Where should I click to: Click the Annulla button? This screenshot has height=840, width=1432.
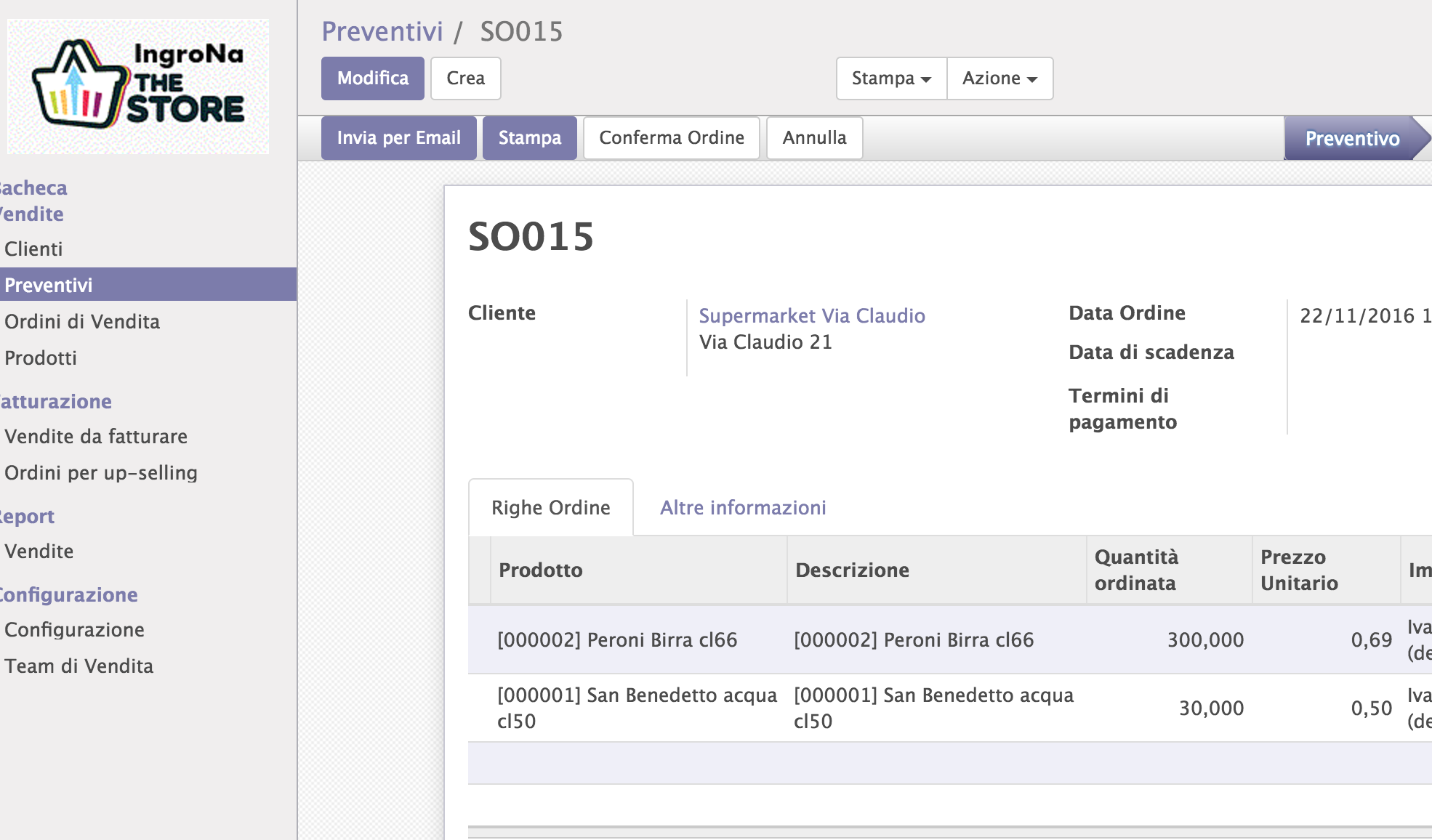[814, 138]
